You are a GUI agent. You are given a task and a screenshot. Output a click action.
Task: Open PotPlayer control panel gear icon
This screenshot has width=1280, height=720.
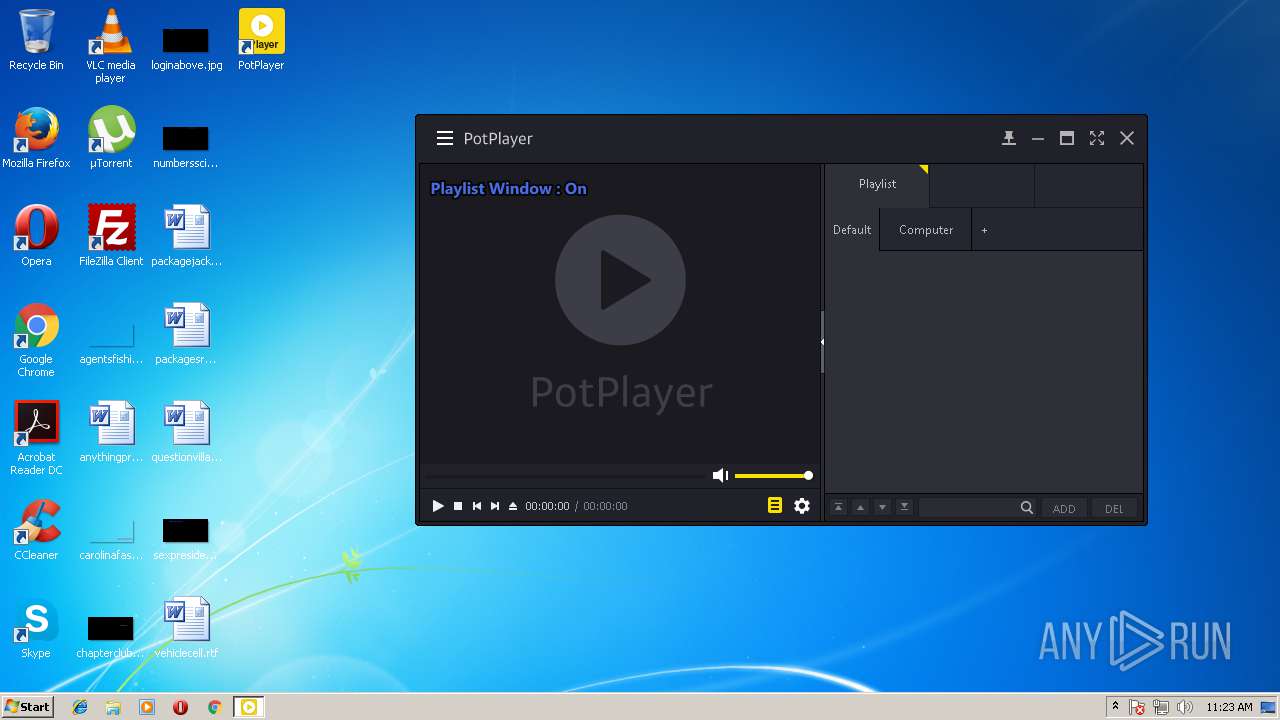(x=802, y=506)
